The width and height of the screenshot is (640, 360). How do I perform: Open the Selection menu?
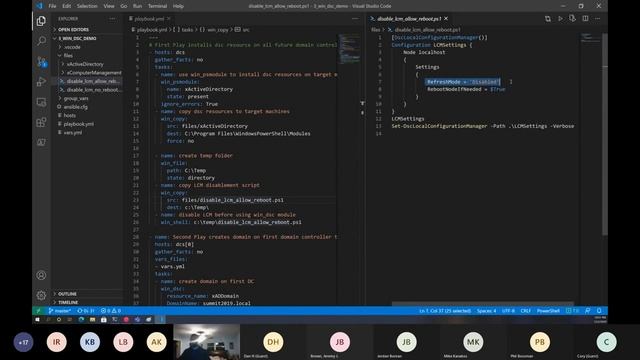(x=87, y=6)
